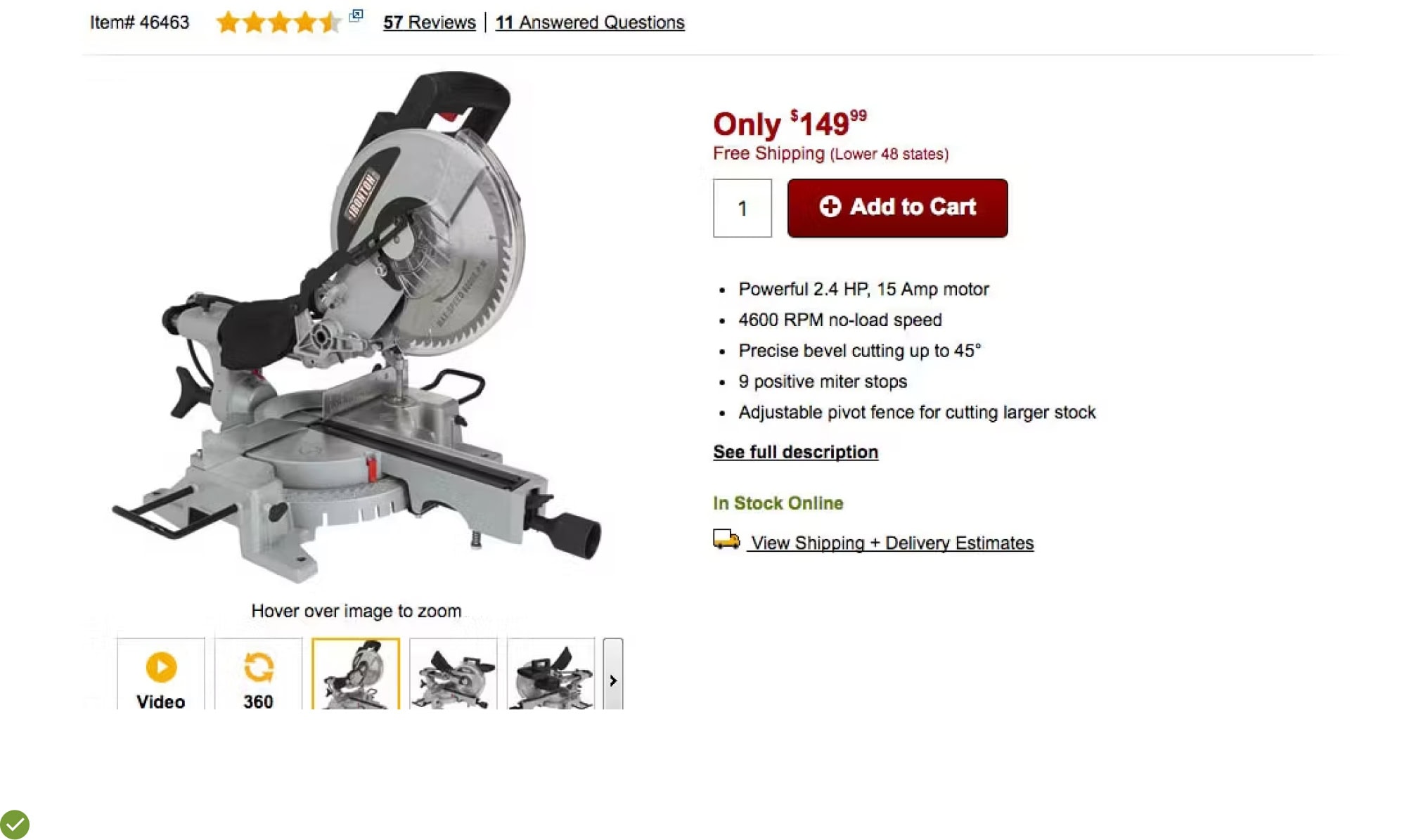Screen dimensions: 1428x840
Task: Click the green checkmark badge icon
Action: point(15,825)
